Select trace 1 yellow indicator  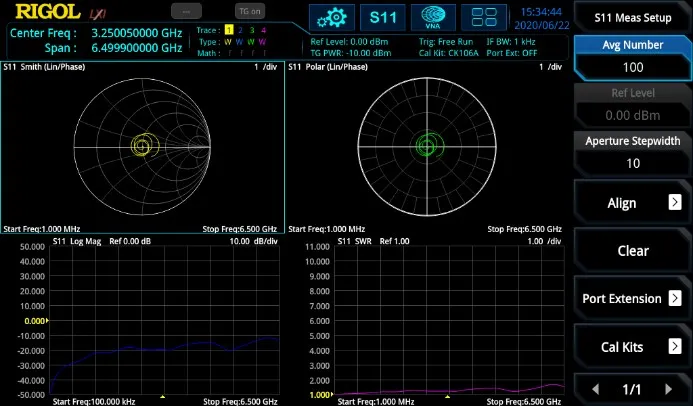pos(228,30)
